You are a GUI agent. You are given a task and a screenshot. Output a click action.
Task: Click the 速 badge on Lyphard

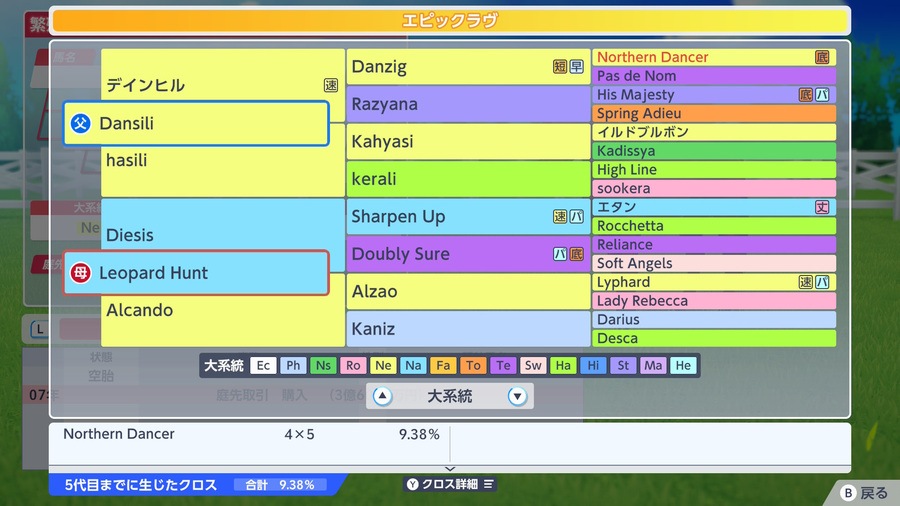pyautogui.click(x=806, y=282)
